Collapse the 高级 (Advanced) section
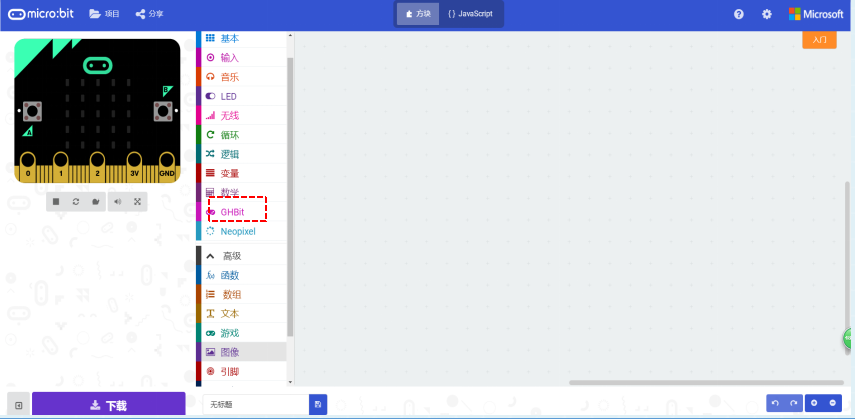 (x=241, y=256)
